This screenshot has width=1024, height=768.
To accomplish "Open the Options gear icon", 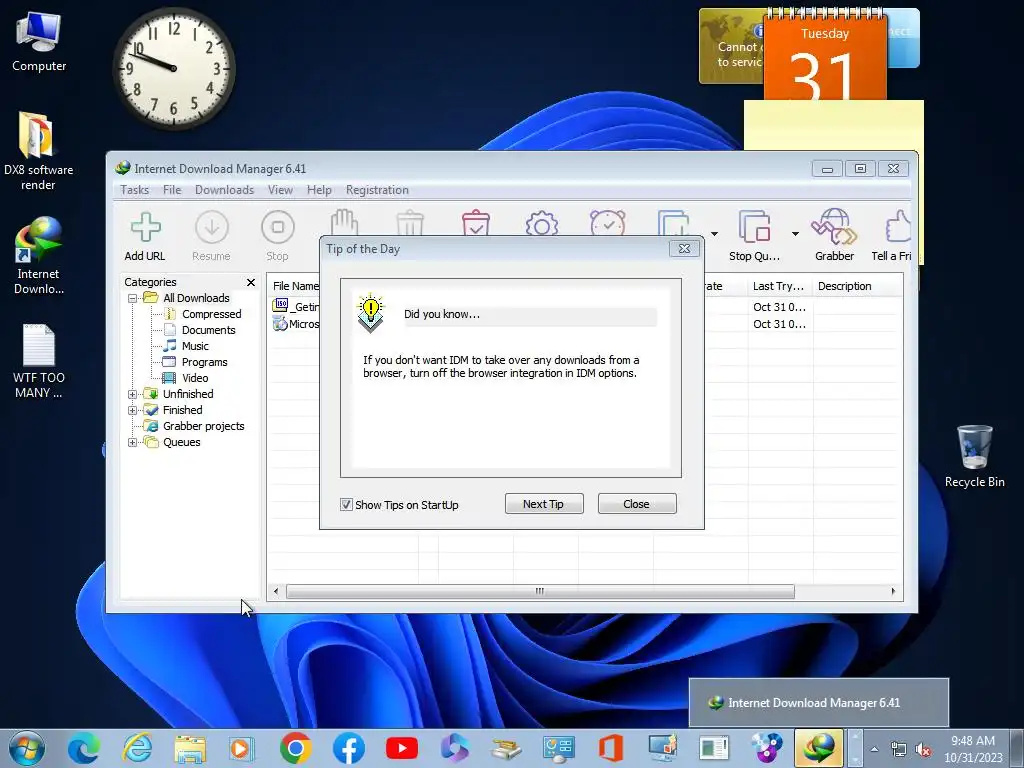I will tap(542, 223).
